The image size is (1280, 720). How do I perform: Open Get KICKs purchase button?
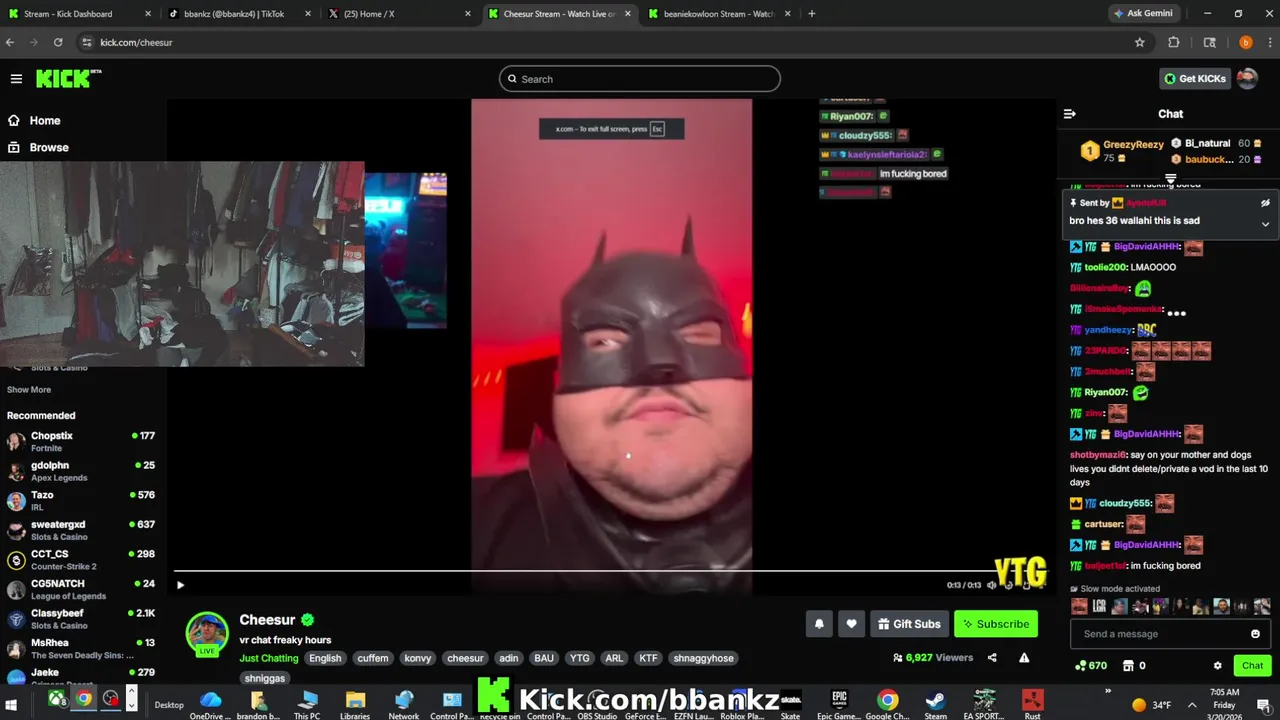[x=1194, y=79]
